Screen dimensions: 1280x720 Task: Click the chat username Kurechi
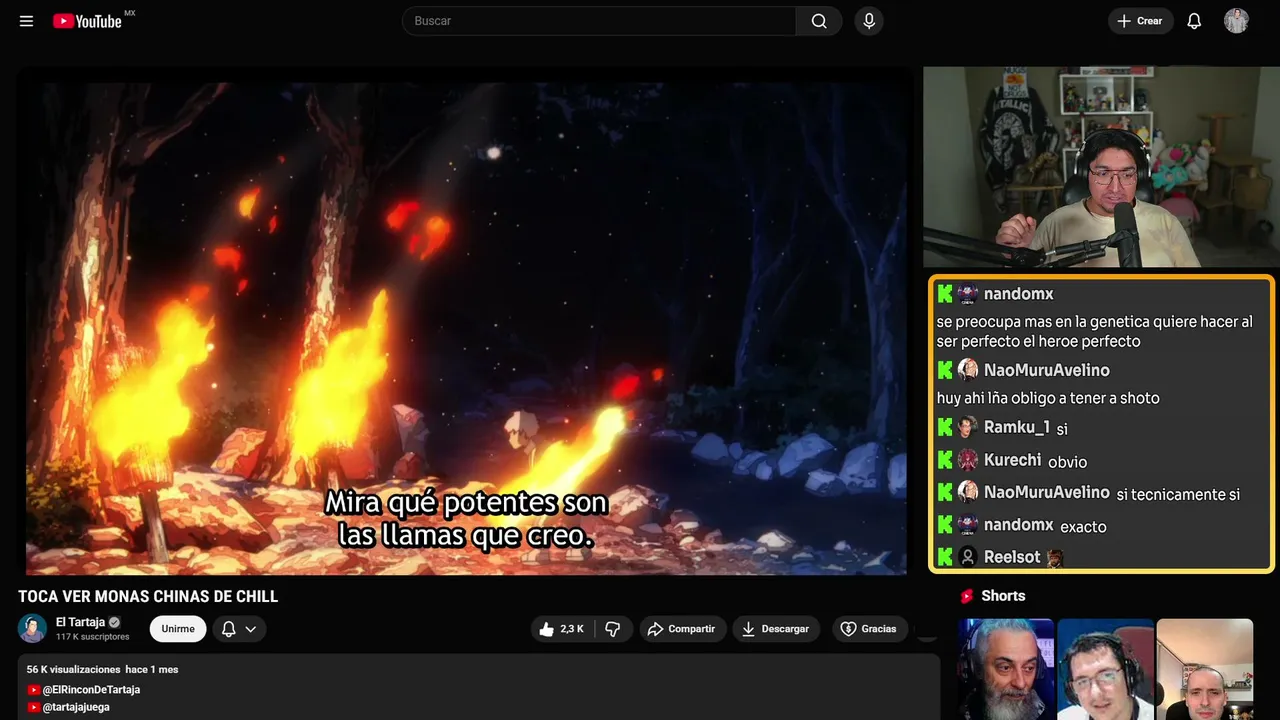(1013, 460)
